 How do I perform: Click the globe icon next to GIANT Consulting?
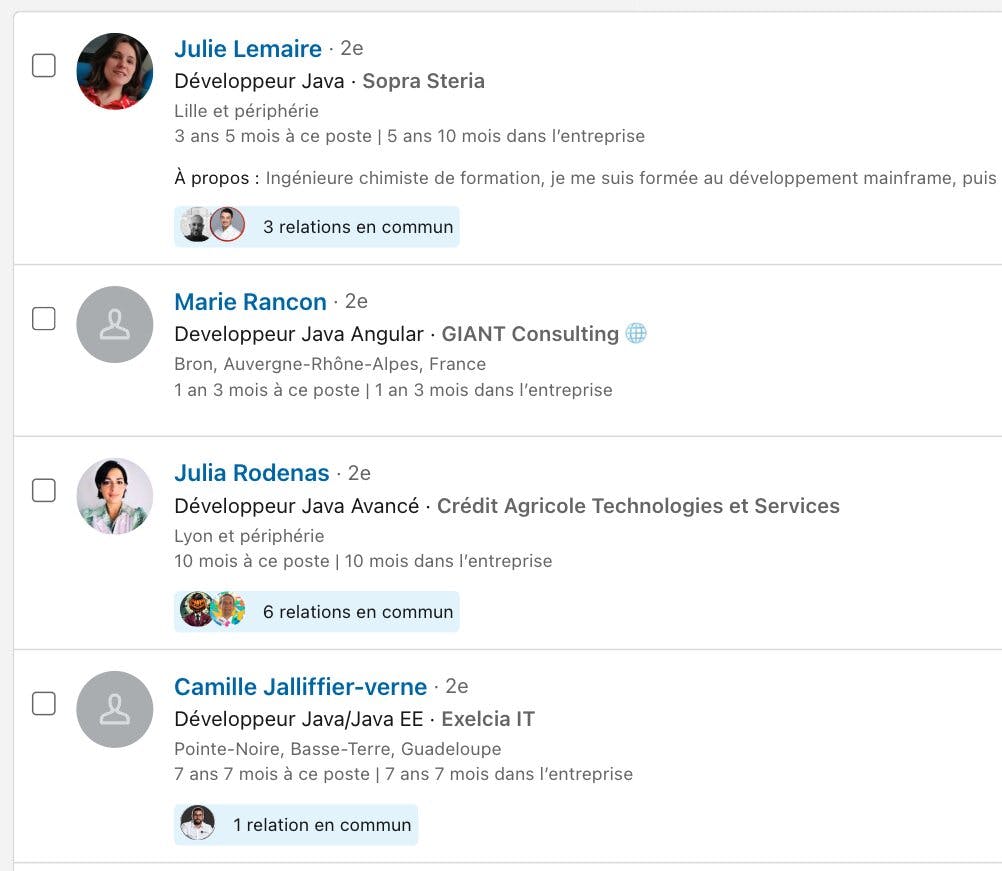click(636, 334)
